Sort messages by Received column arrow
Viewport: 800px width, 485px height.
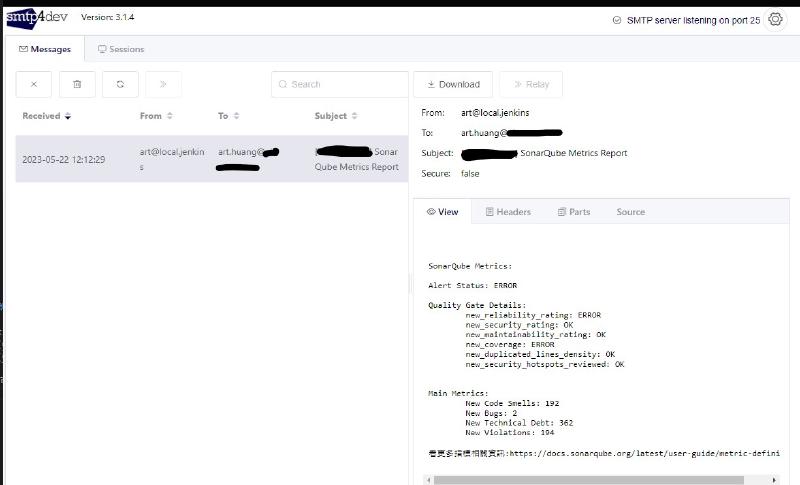[x=68, y=116]
